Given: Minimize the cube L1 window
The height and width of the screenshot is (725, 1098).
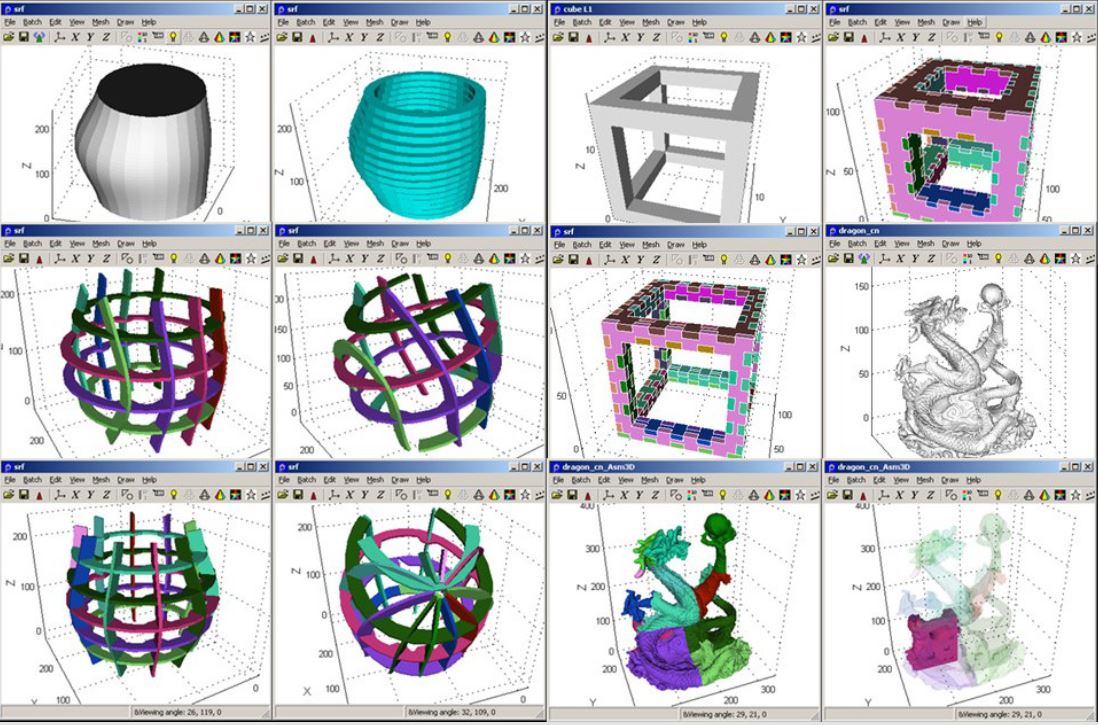Looking at the screenshot, I should (x=791, y=8).
